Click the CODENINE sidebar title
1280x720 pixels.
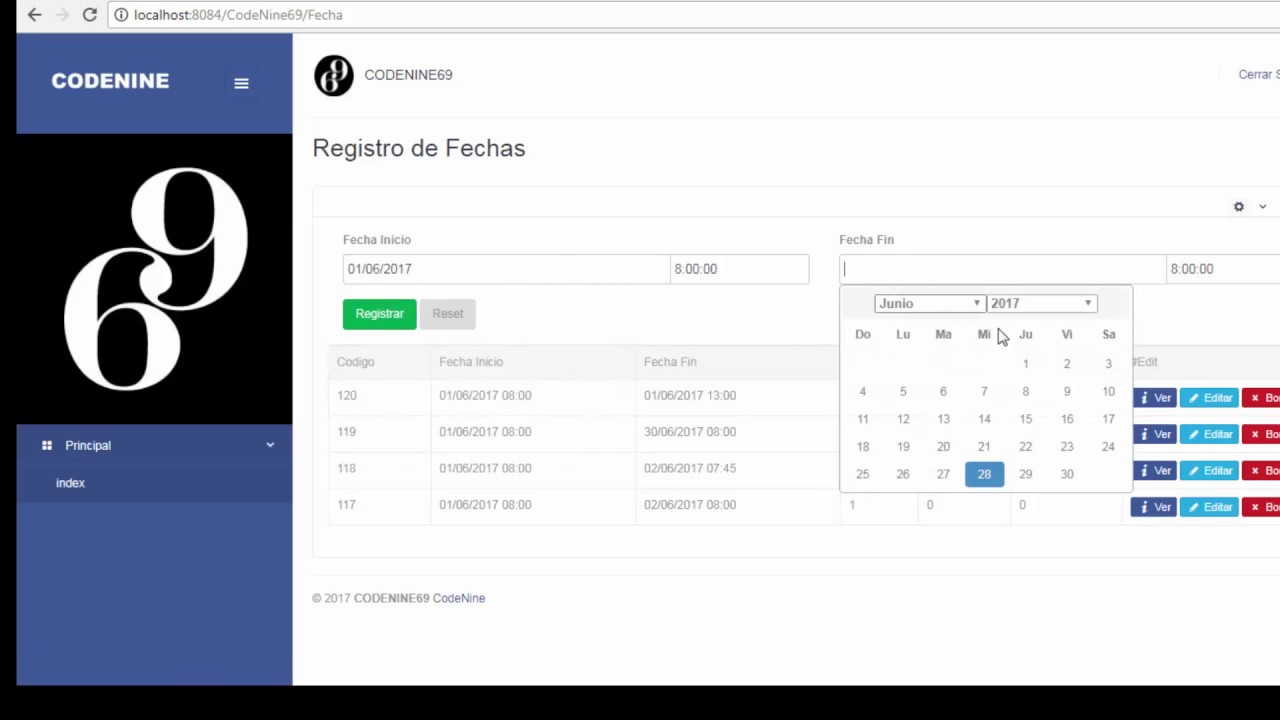coord(110,81)
